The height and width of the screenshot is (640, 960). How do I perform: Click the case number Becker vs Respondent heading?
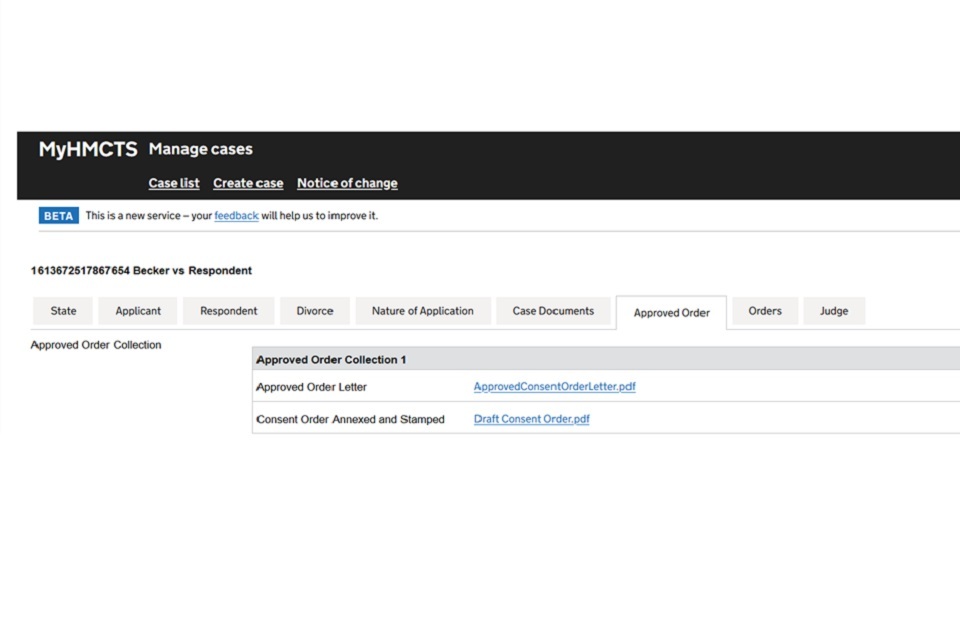tap(141, 271)
